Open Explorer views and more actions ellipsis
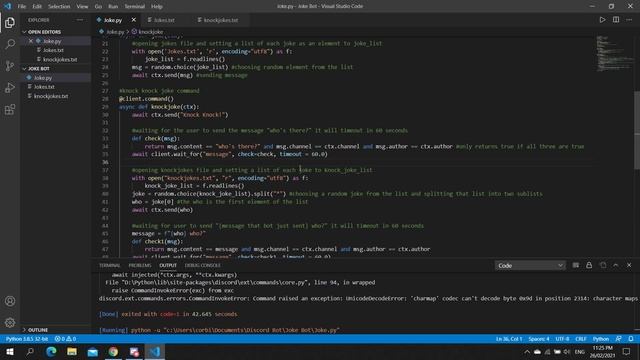The height and width of the screenshot is (360, 640). tap(80, 20)
